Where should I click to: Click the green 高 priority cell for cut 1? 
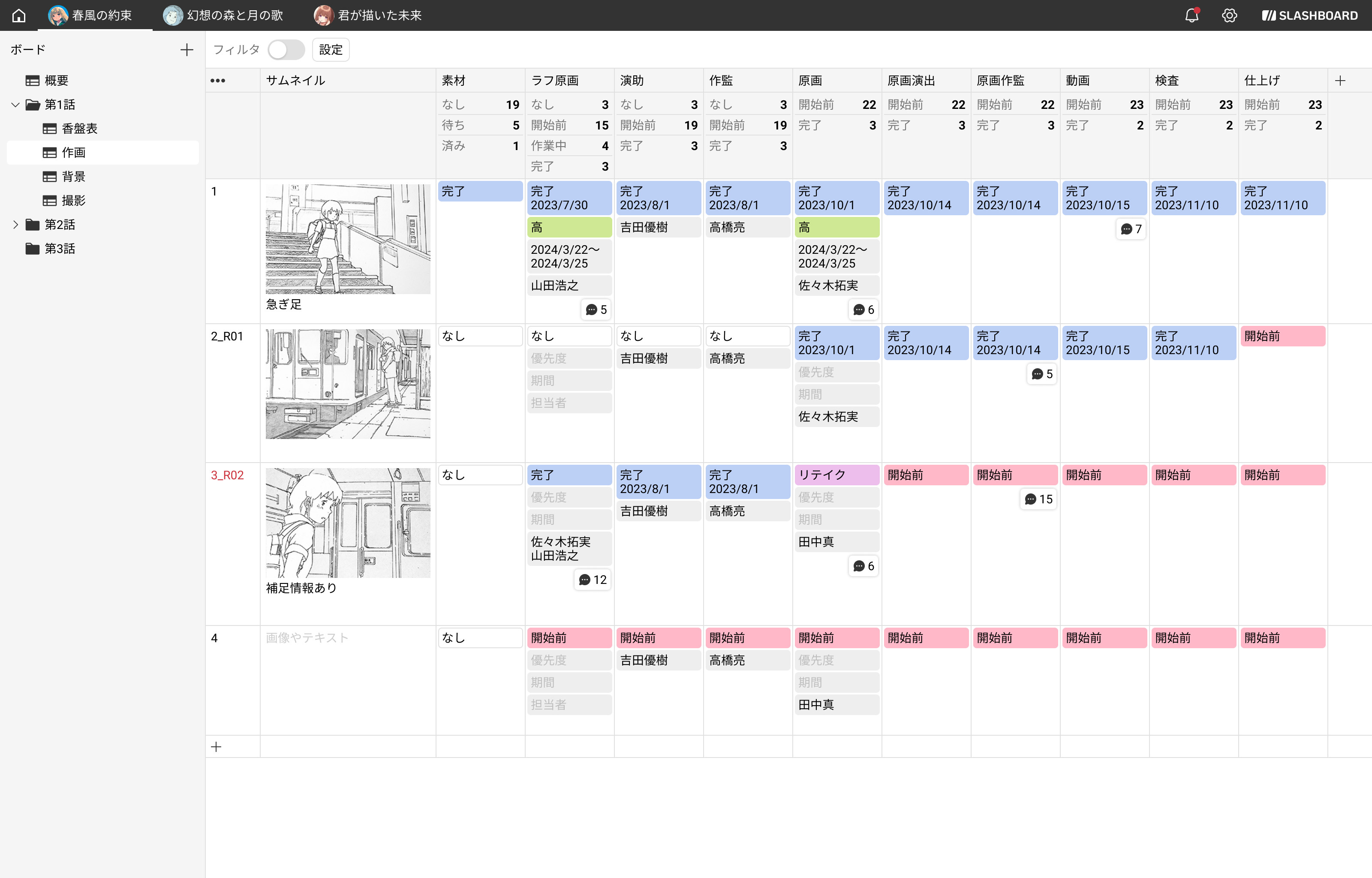point(569,227)
